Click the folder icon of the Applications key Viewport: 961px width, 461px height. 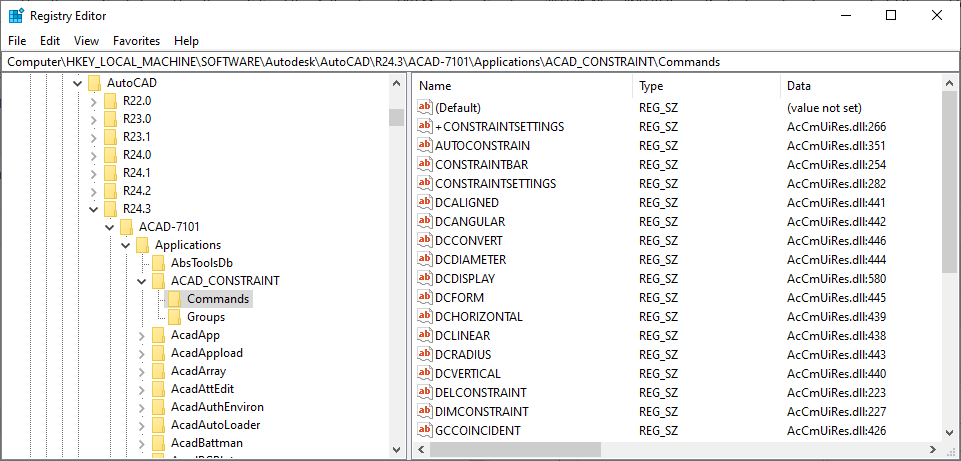click(x=142, y=245)
